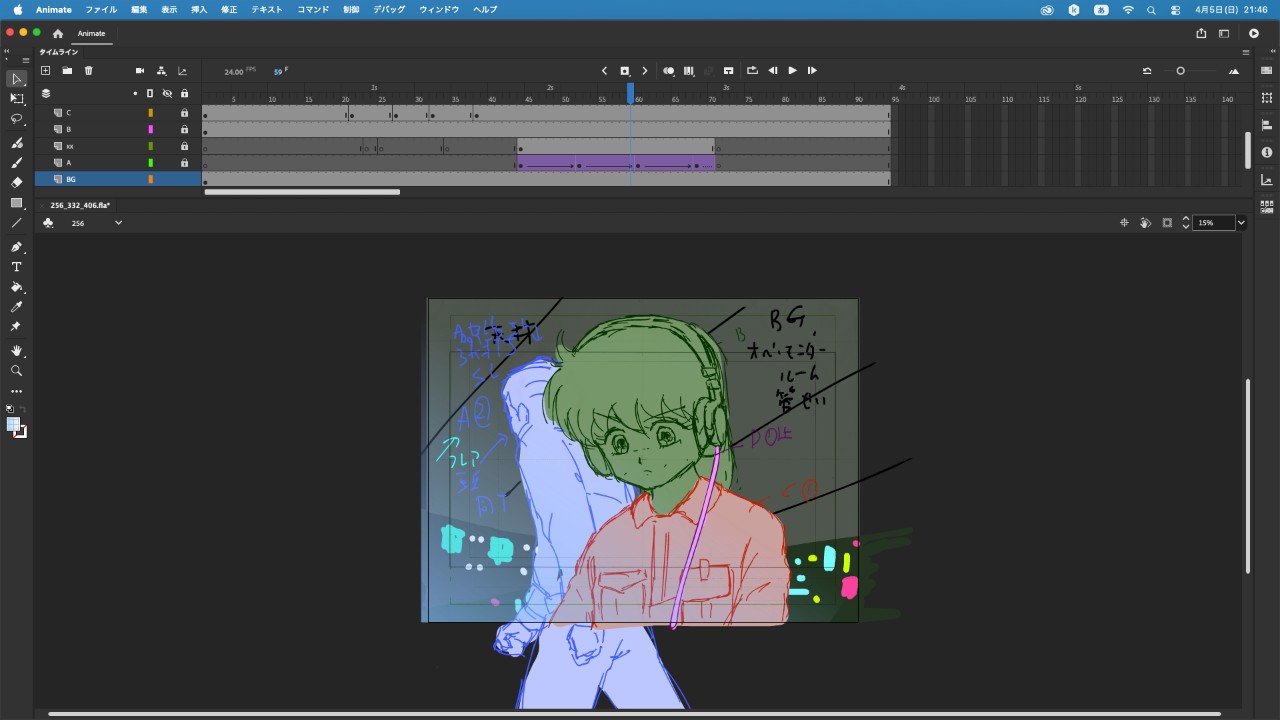Select the Line tool

coord(16,223)
